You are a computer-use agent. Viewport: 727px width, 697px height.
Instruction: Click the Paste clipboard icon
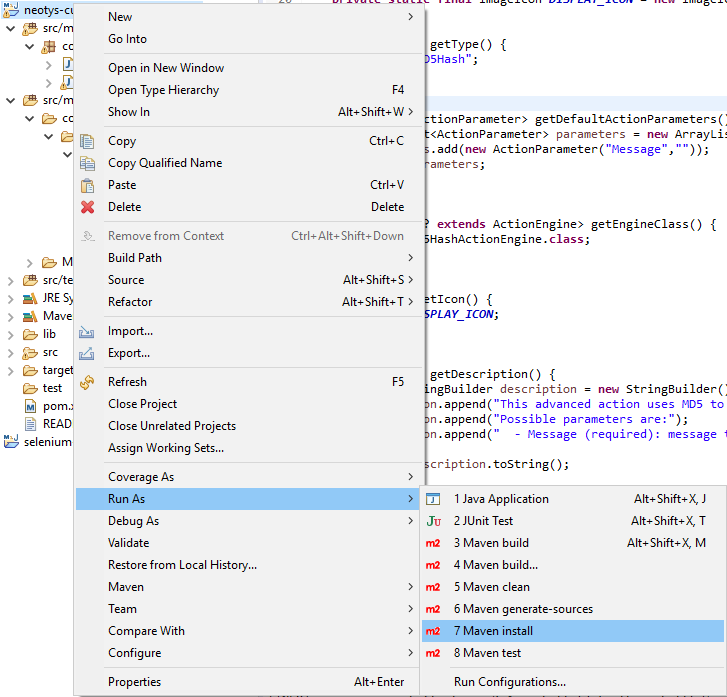click(x=88, y=185)
